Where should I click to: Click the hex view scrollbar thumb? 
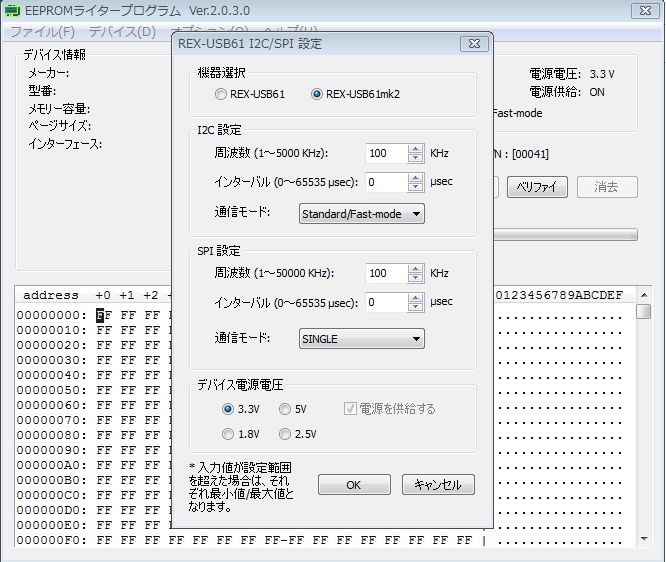pyautogui.click(x=644, y=312)
